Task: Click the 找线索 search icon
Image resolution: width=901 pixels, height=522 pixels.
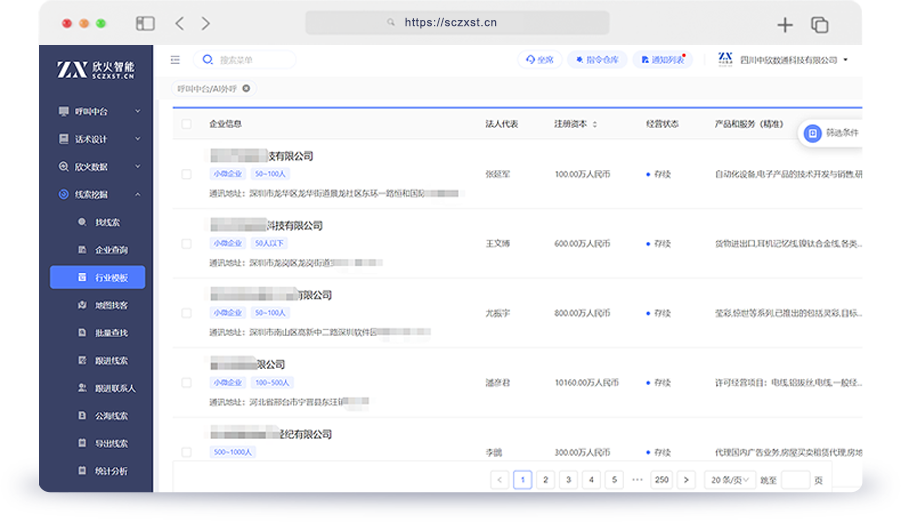Action: pyautogui.click(x=82, y=222)
